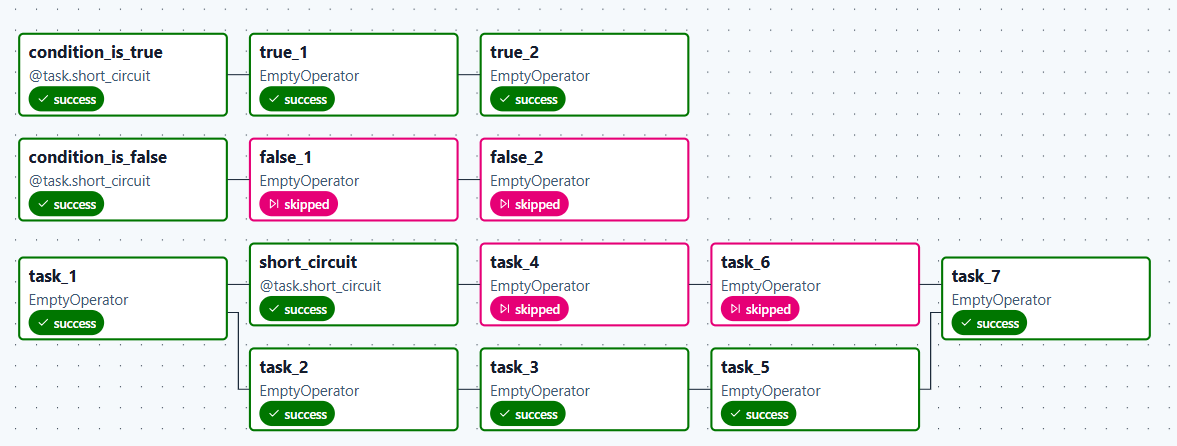
Task: Click the skipped icon on false_2
Action: coord(505,205)
